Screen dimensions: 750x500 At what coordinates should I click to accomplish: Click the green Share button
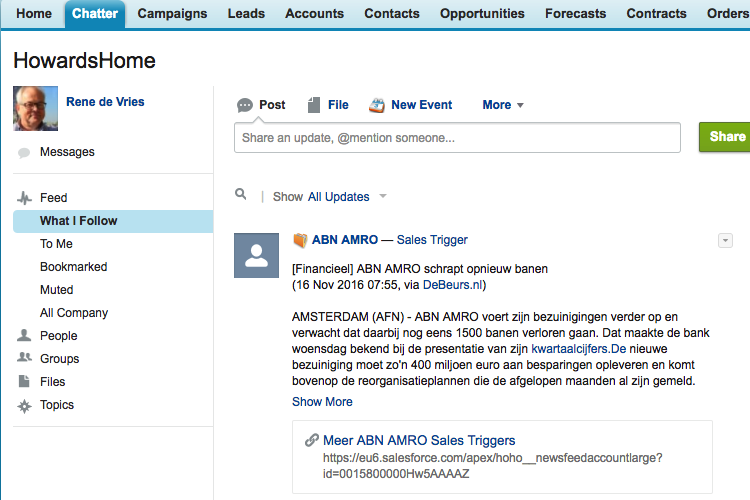pyautogui.click(x=725, y=137)
